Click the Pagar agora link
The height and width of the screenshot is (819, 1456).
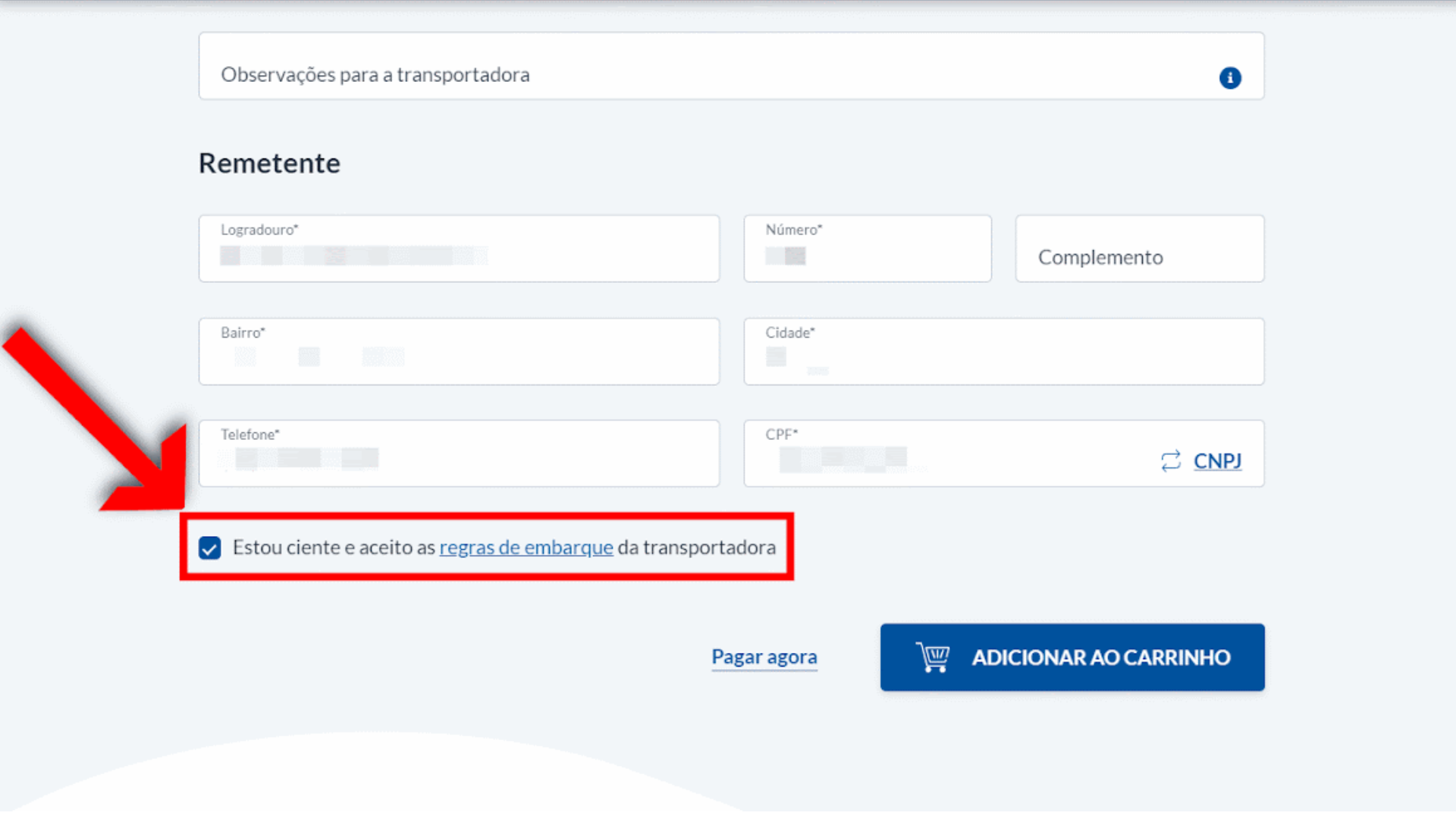pyautogui.click(x=764, y=657)
